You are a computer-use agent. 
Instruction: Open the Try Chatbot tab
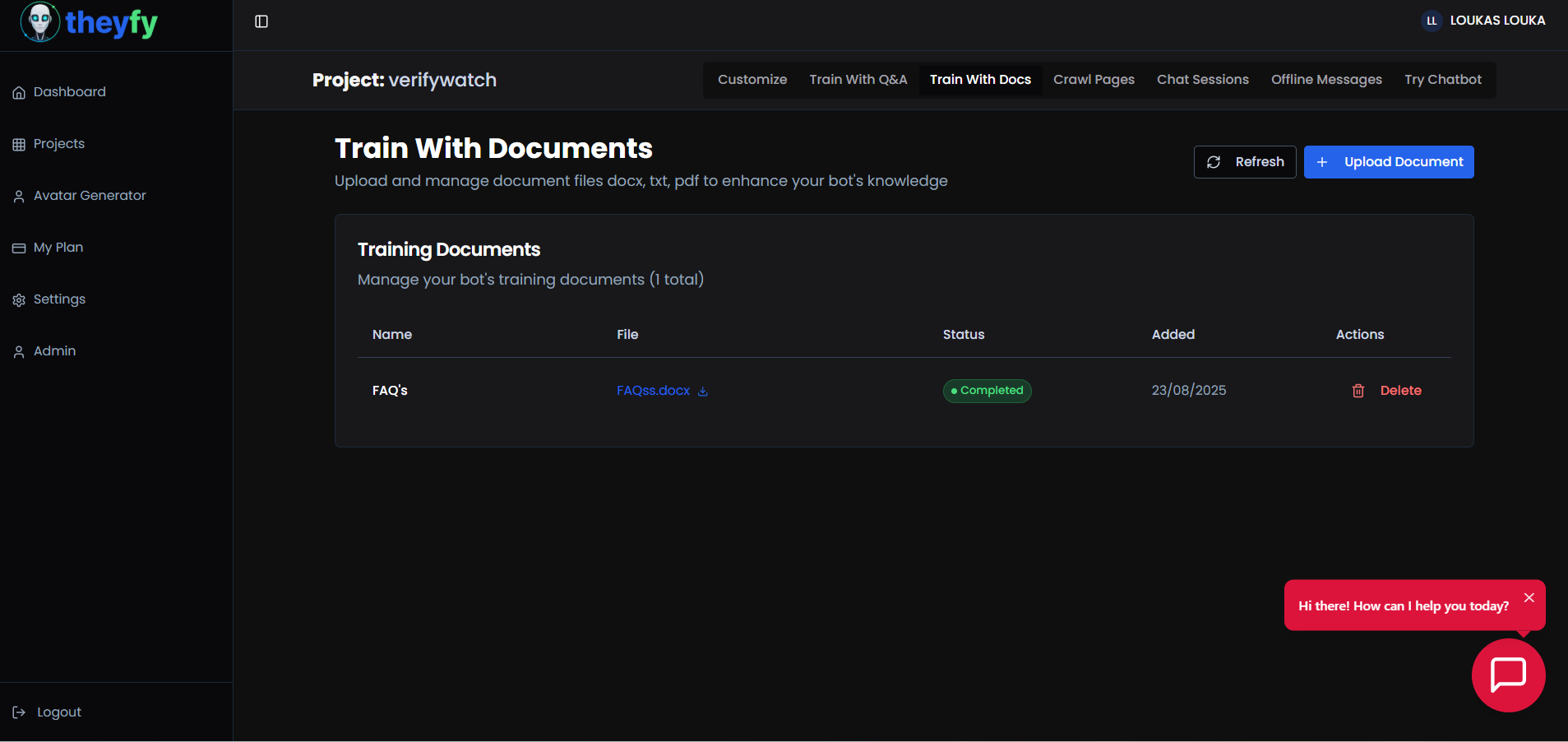point(1443,80)
